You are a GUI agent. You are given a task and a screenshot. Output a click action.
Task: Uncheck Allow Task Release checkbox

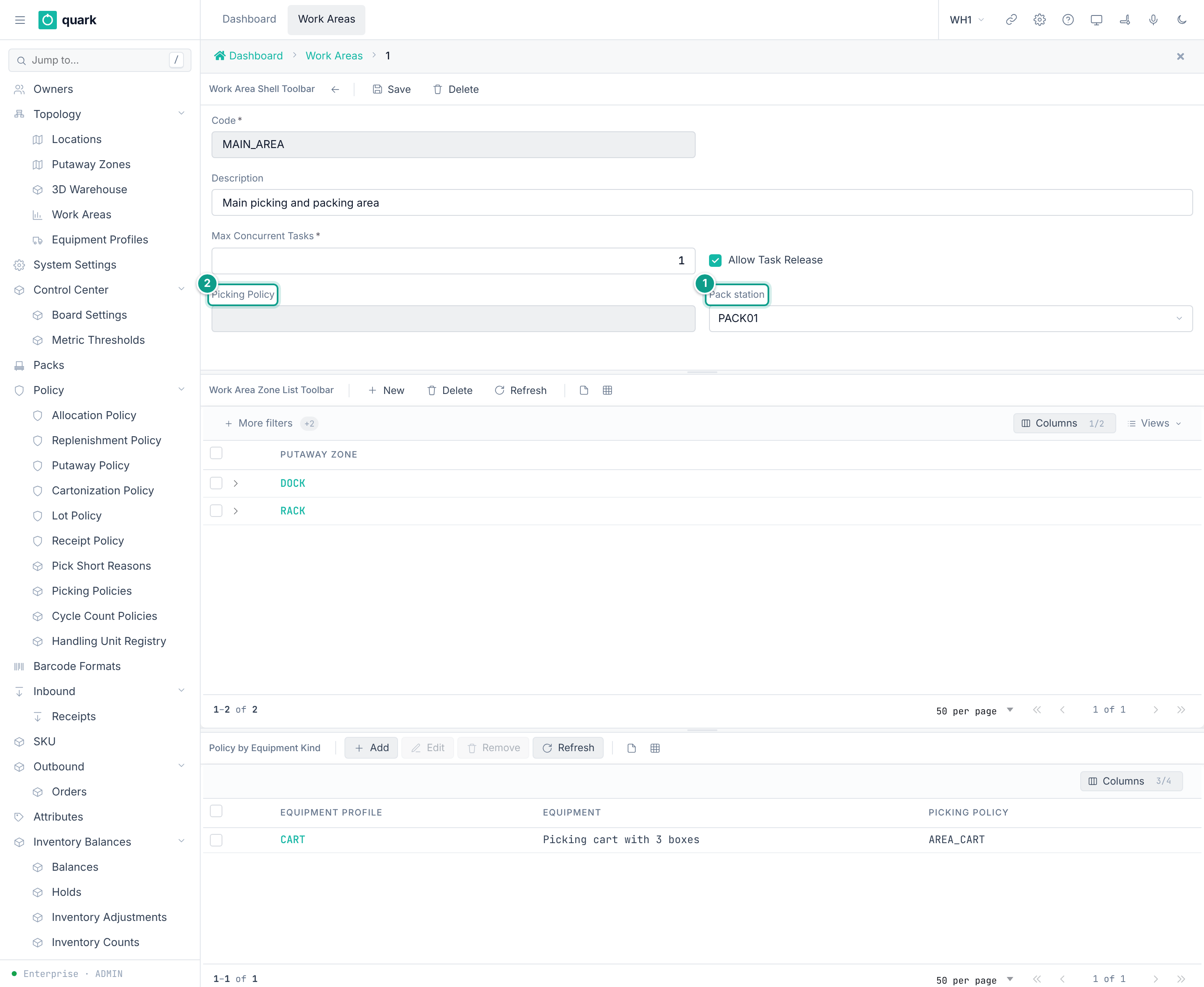click(x=715, y=261)
